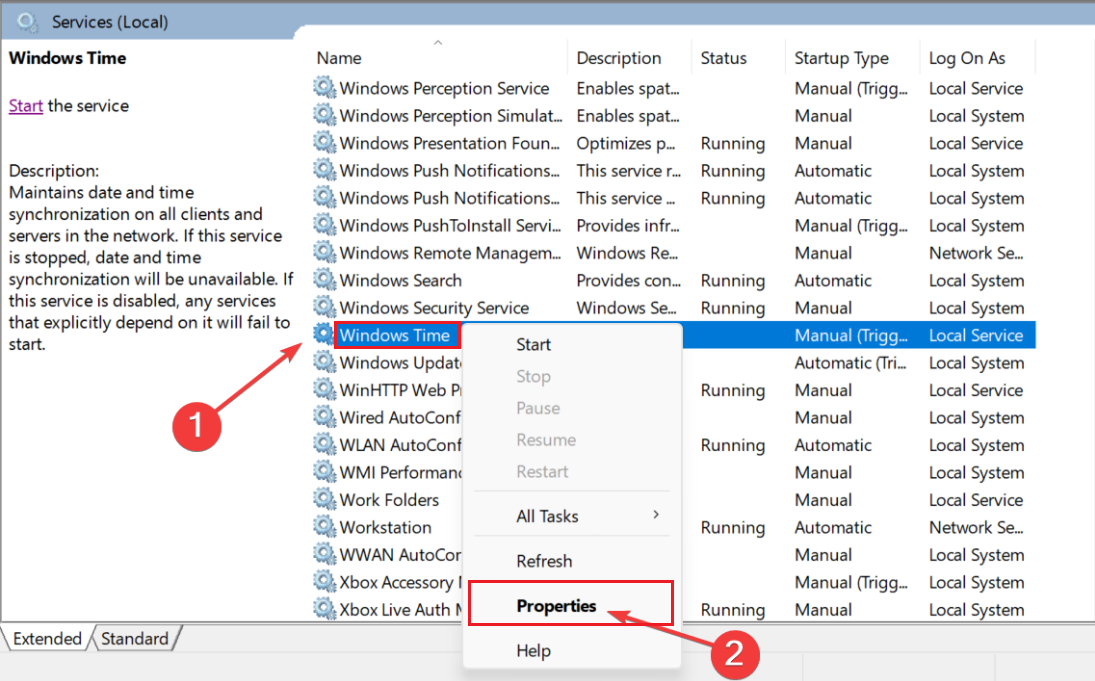
Task: Choose Refresh from the context menu
Action: [x=544, y=561]
